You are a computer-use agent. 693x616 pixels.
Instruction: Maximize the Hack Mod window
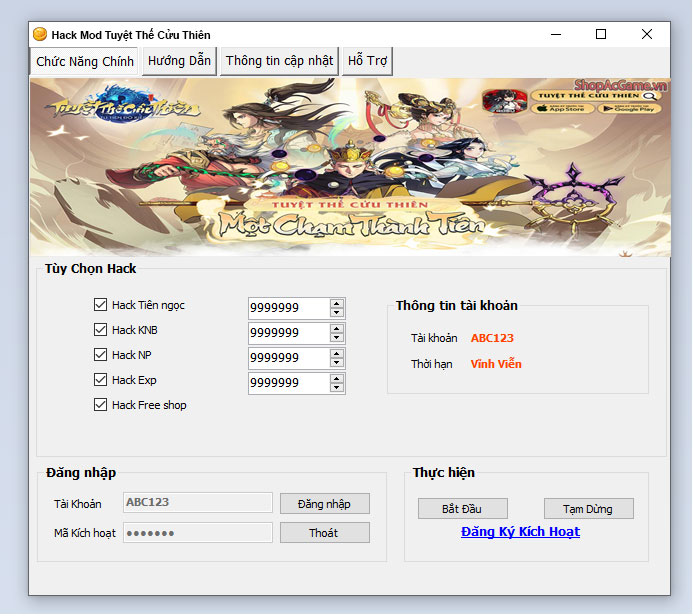click(601, 34)
